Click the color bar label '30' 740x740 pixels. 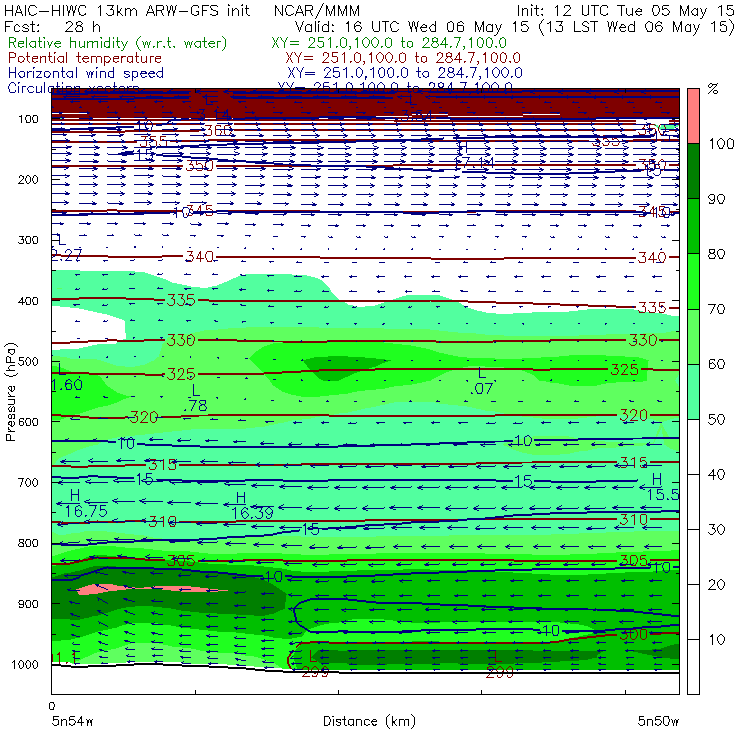[x=716, y=530]
